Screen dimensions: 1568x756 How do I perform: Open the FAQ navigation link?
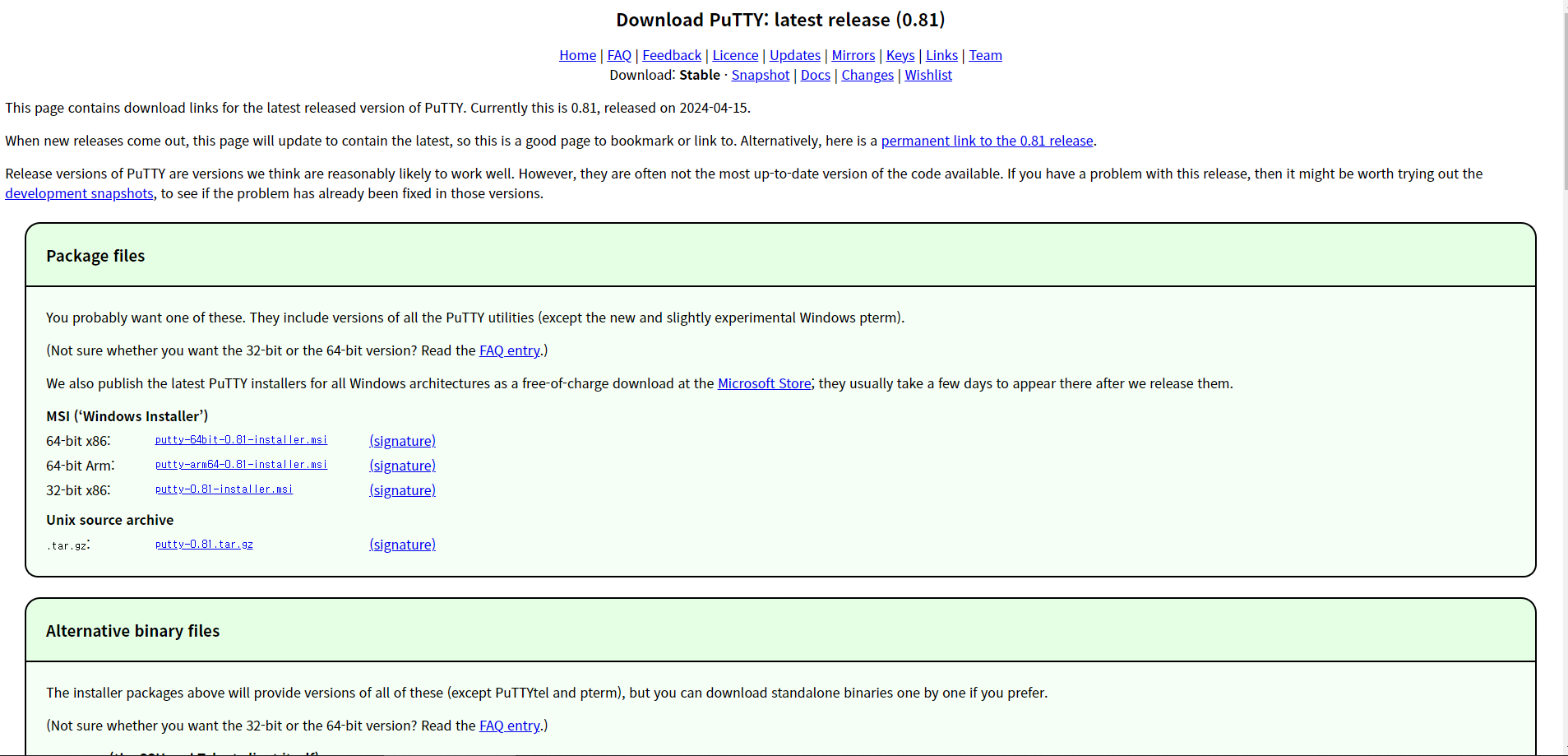(x=619, y=55)
